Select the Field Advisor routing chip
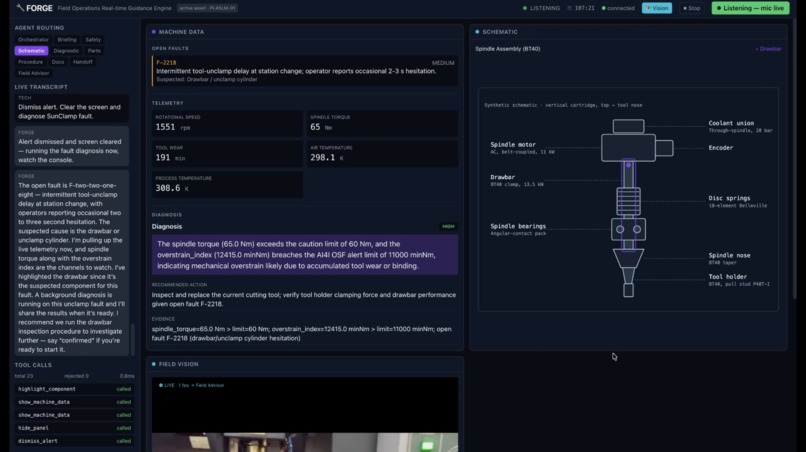The image size is (806, 452). coord(33,74)
